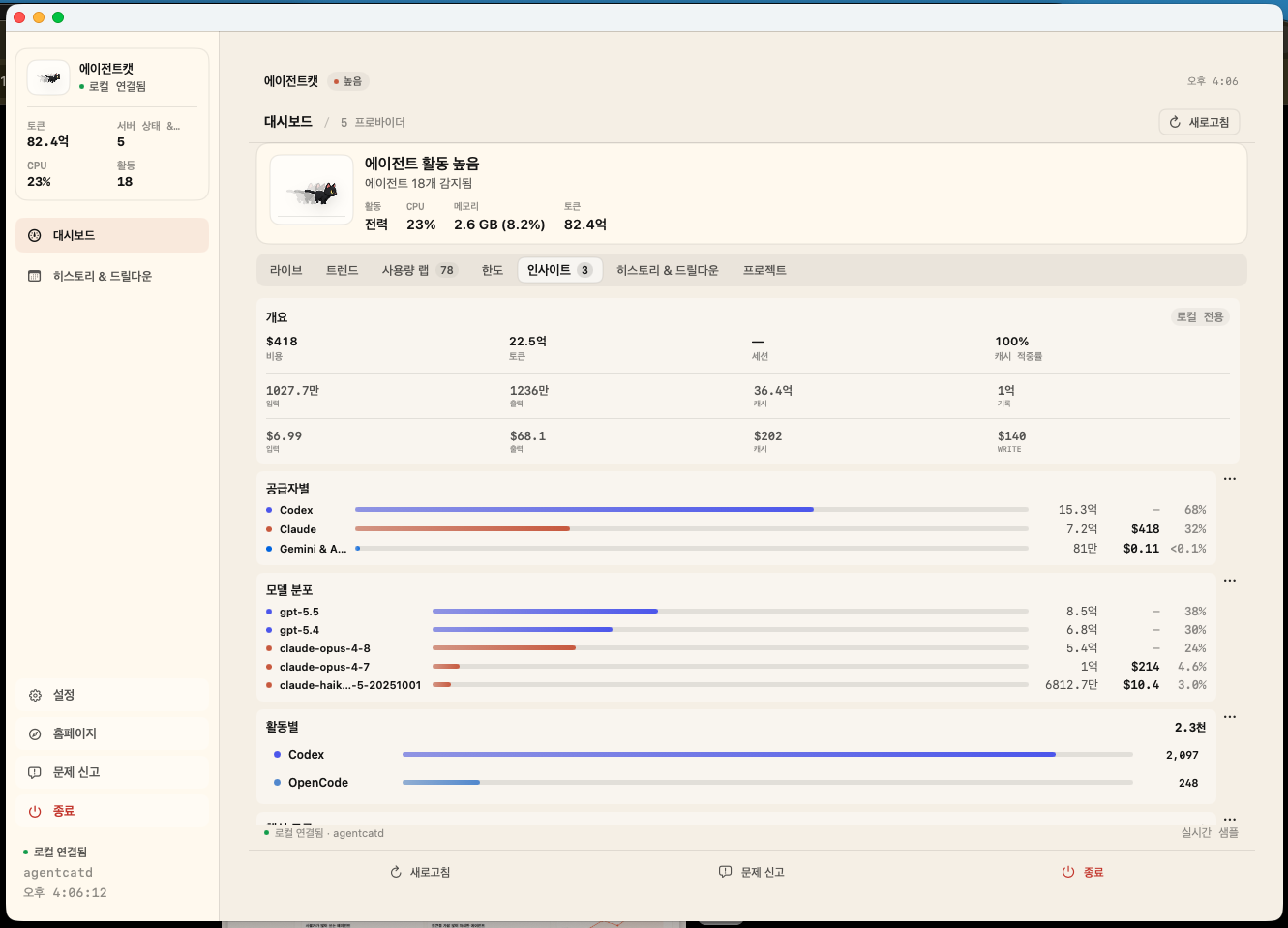The image size is (1288, 928).
Task: Switch to the 한도 tab
Action: pos(493,270)
